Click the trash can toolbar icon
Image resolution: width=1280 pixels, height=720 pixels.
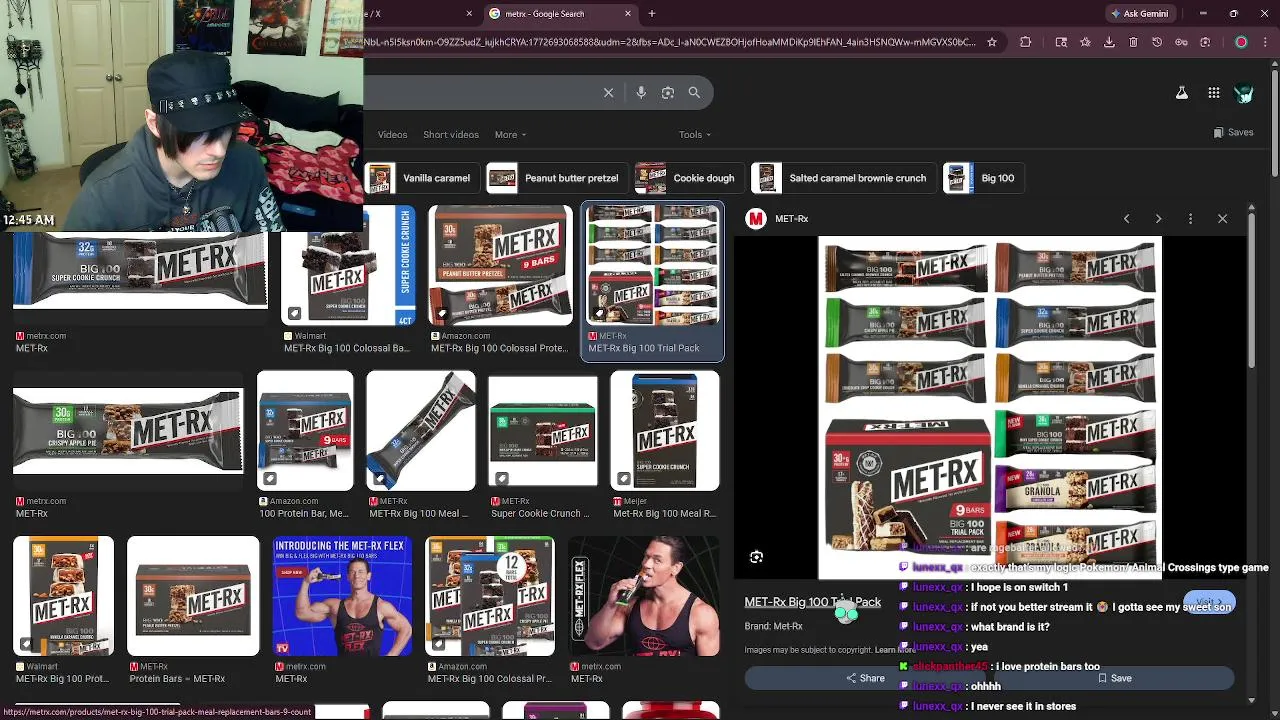(1133, 42)
